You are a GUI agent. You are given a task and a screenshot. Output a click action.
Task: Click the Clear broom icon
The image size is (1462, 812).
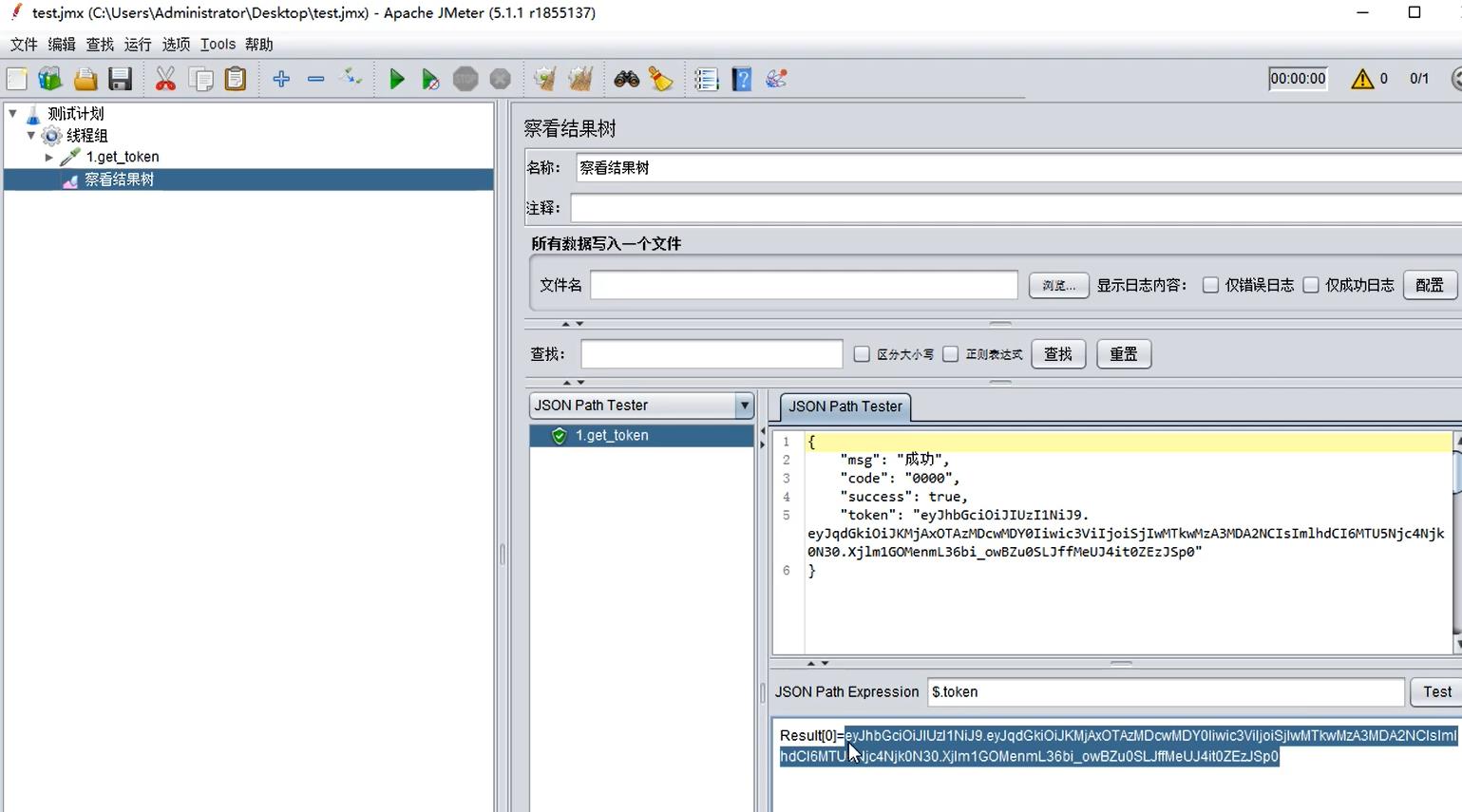click(544, 79)
